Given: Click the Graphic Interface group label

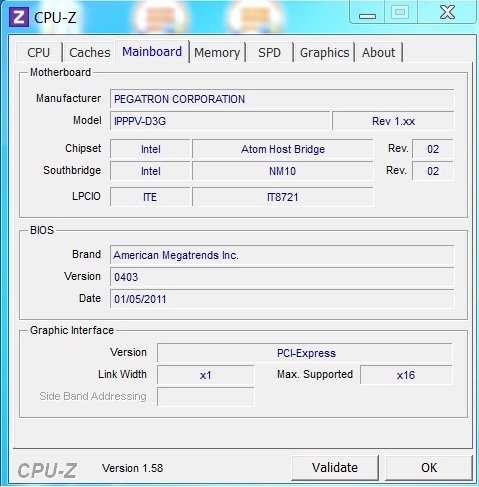Looking at the screenshot, I should point(72,330).
